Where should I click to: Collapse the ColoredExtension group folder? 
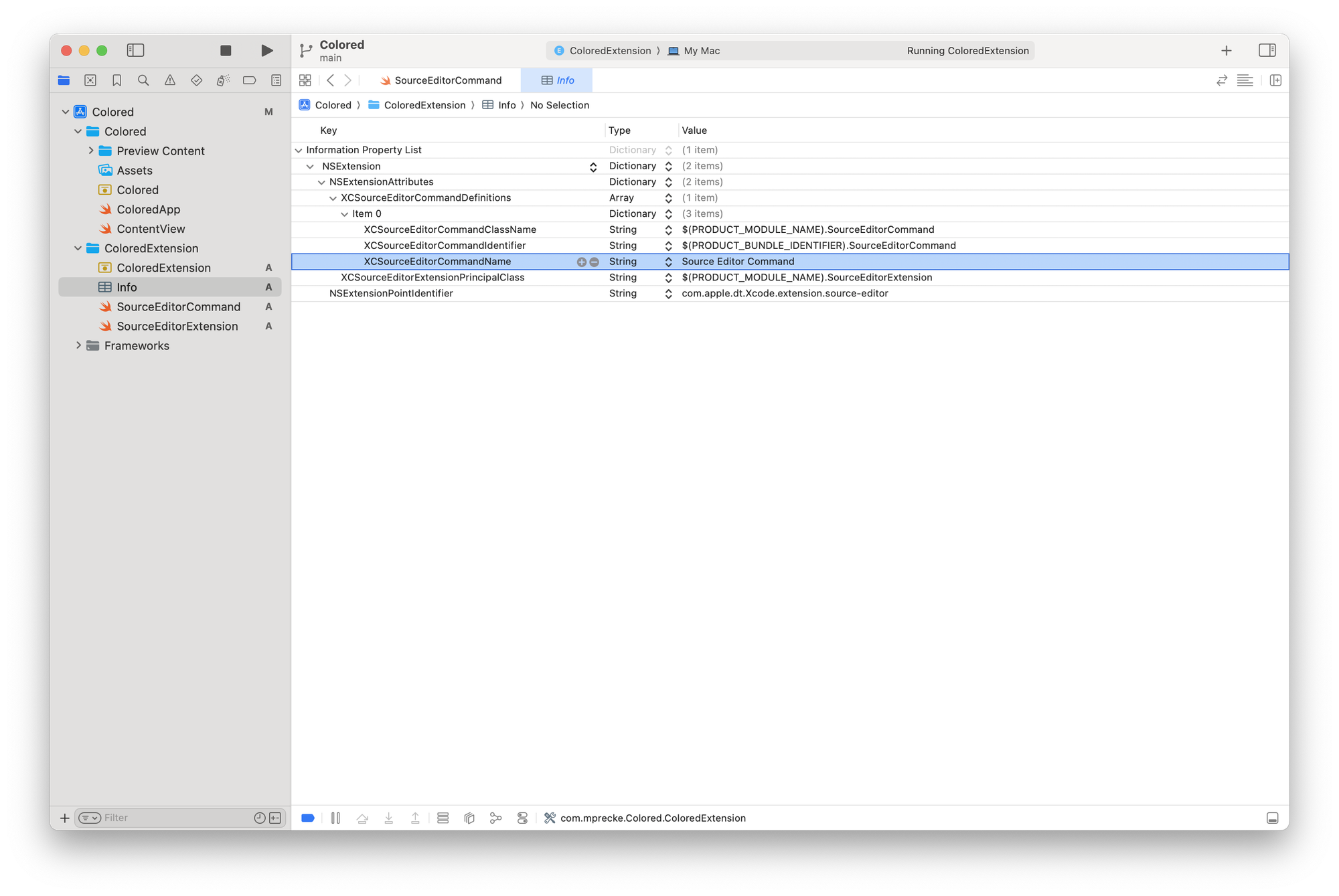78,248
